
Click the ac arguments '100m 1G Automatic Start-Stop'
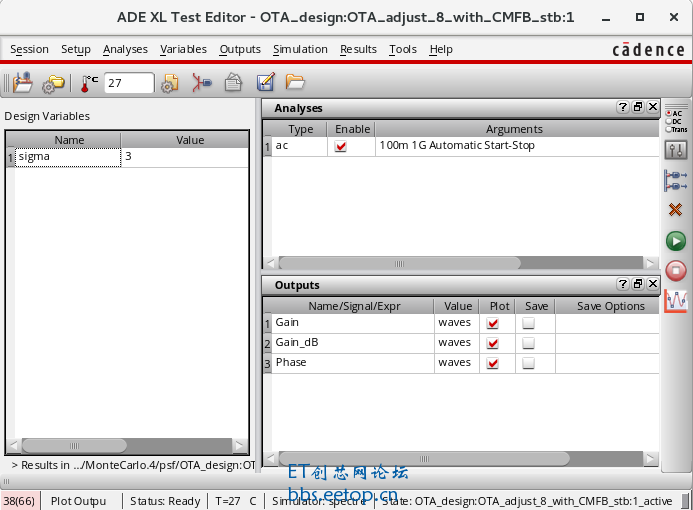457,145
